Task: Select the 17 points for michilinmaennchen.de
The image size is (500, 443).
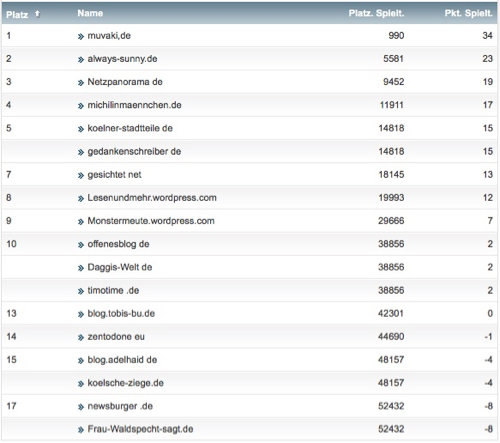Action: [488, 105]
